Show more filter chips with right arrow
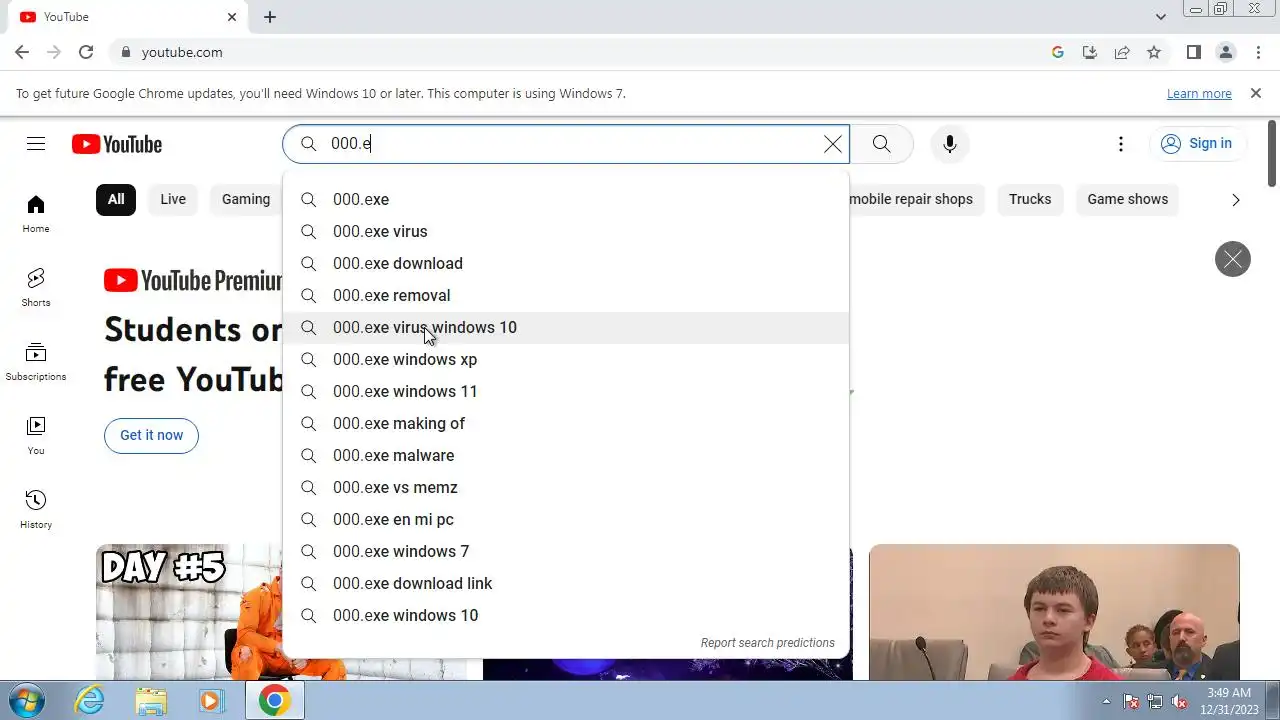 coord(1236,200)
